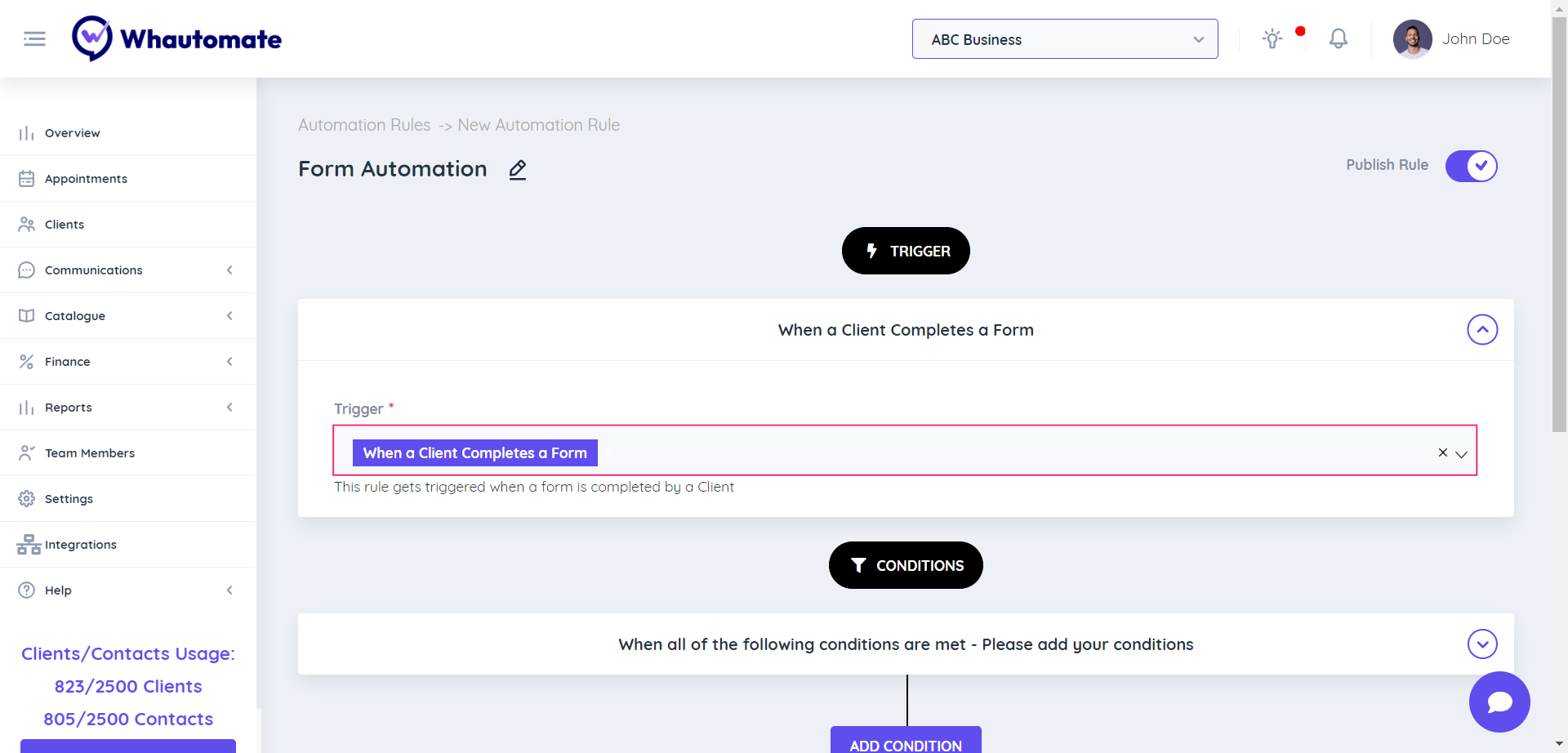Open Integrations in sidebar
1568x753 pixels.
(x=80, y=545)
